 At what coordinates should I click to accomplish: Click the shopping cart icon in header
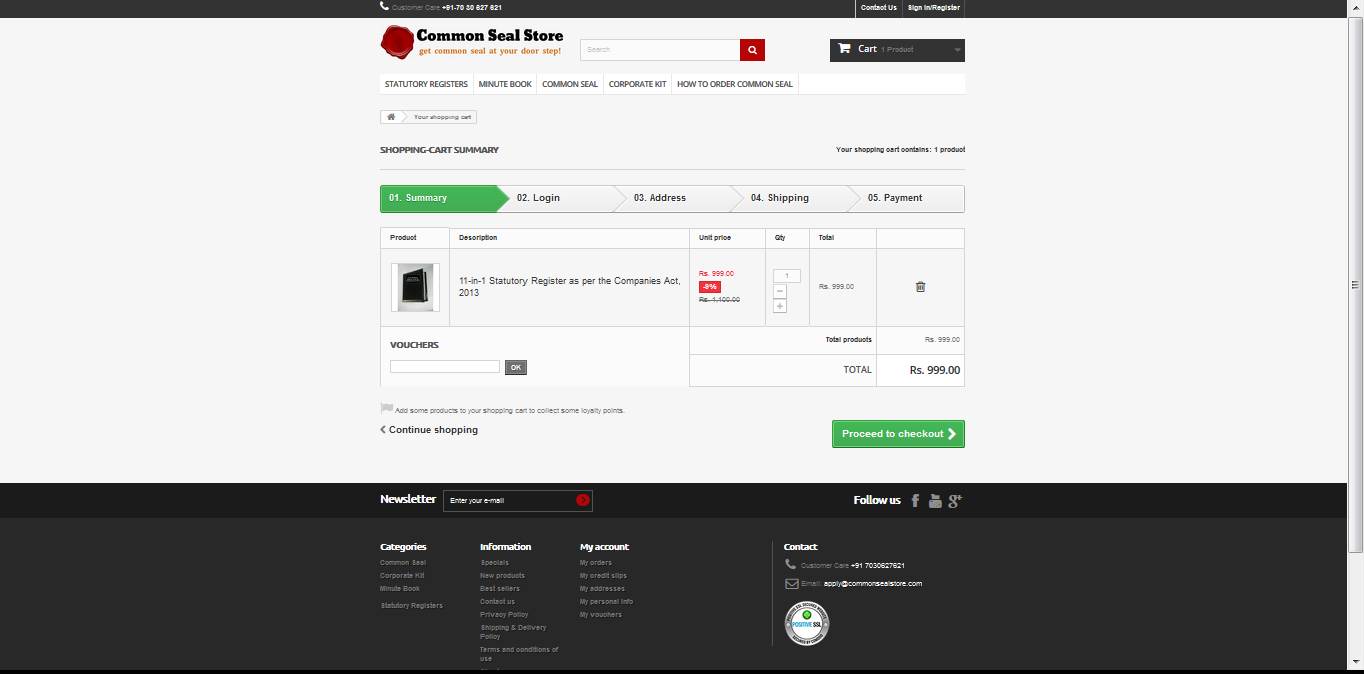[844, 49]
